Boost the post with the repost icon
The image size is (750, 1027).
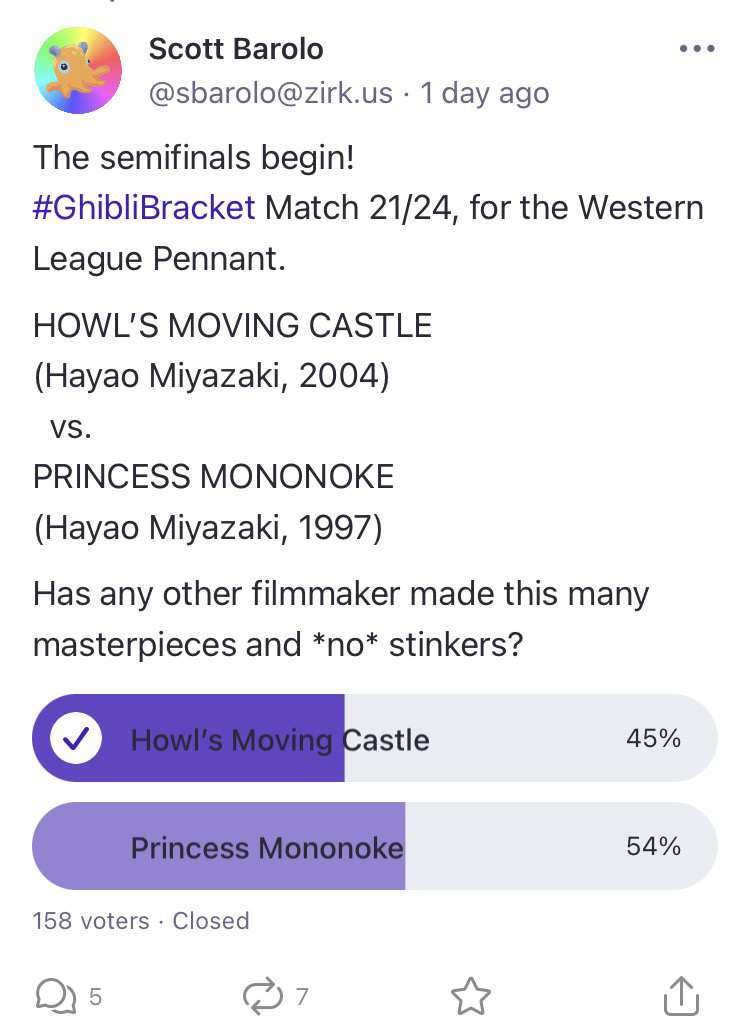[x=262, y=995]
